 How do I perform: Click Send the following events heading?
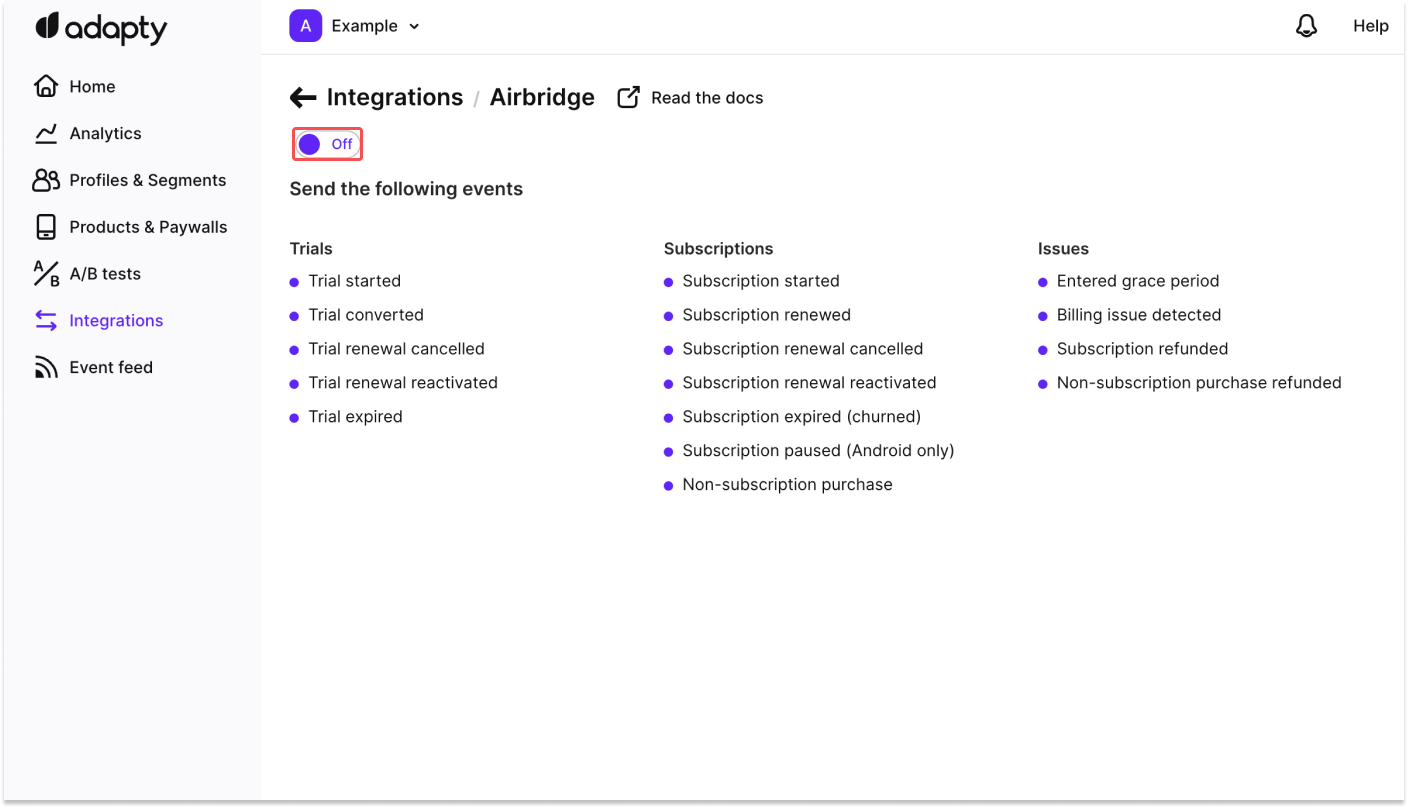coord(406,189)
